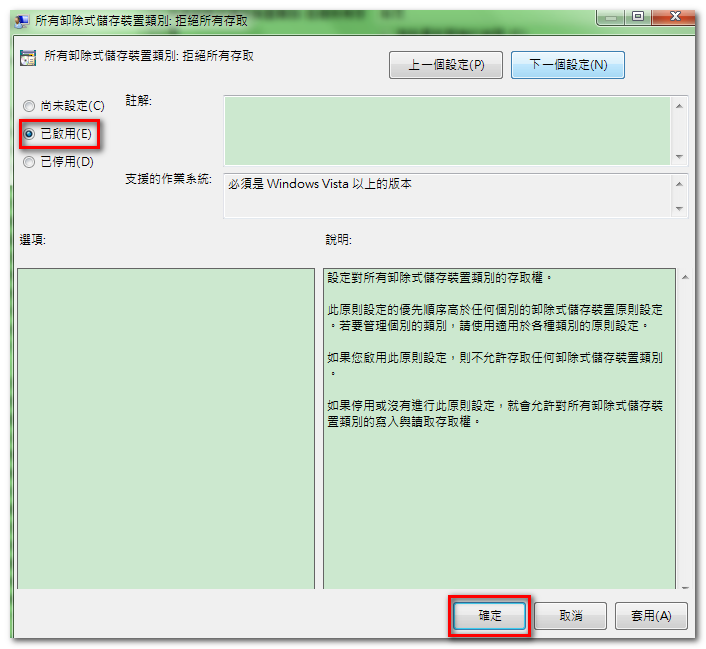Jump to next setting with 下一個設定(N)
This screenshot has height=649, width=706.
pos(567,65)
